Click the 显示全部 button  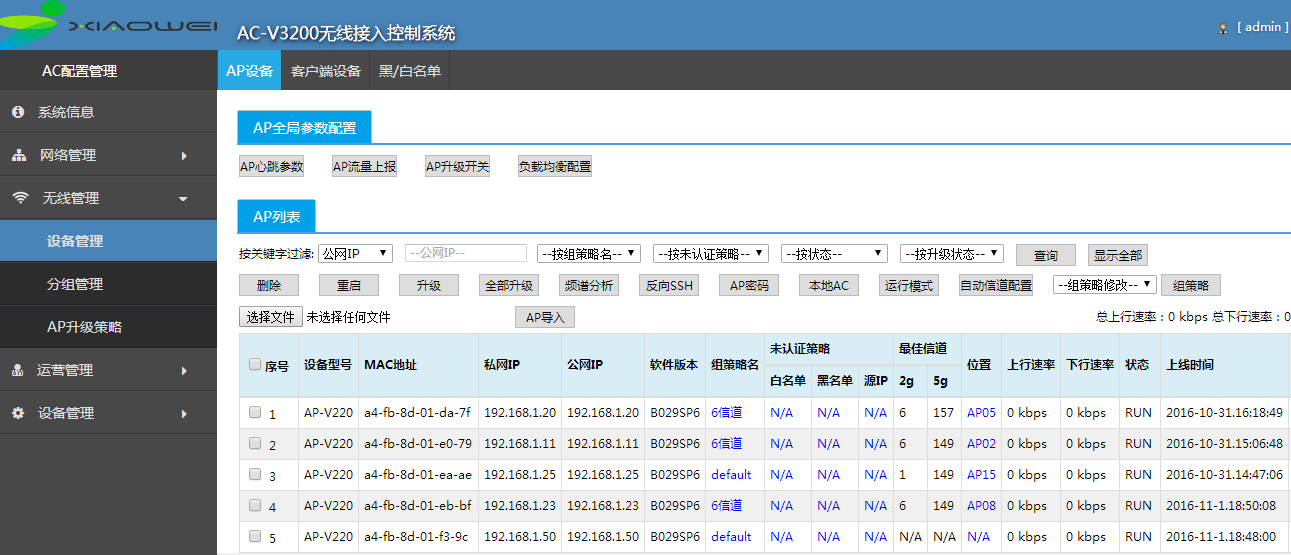pos(1117,255)
